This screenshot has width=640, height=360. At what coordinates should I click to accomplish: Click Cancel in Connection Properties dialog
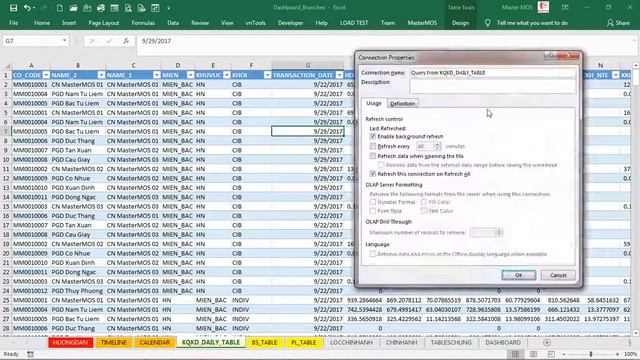[558, 275]
